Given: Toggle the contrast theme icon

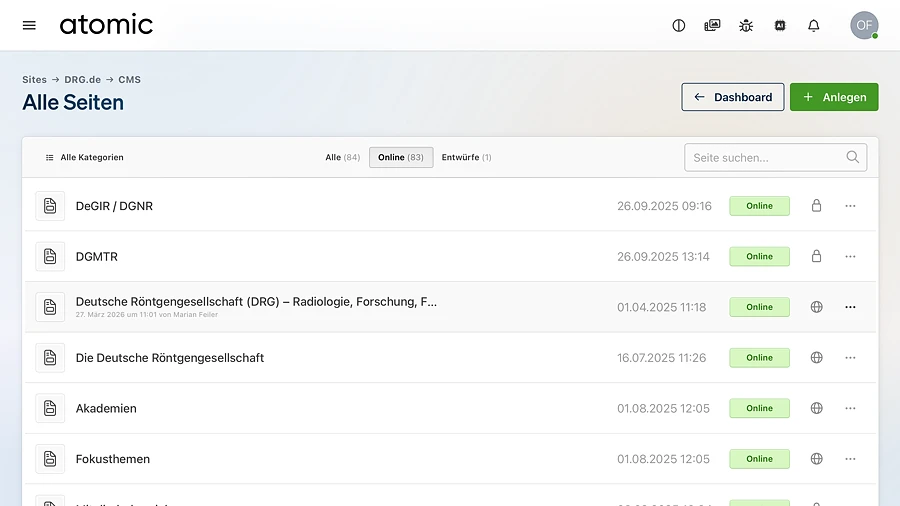Looking at the screenshot, I should pos(679,26).
